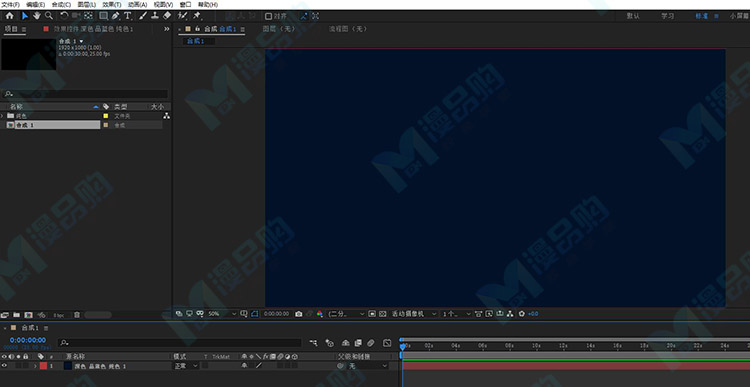
Task: Open the 动画(A) menu
Action: tap(137, 4)
